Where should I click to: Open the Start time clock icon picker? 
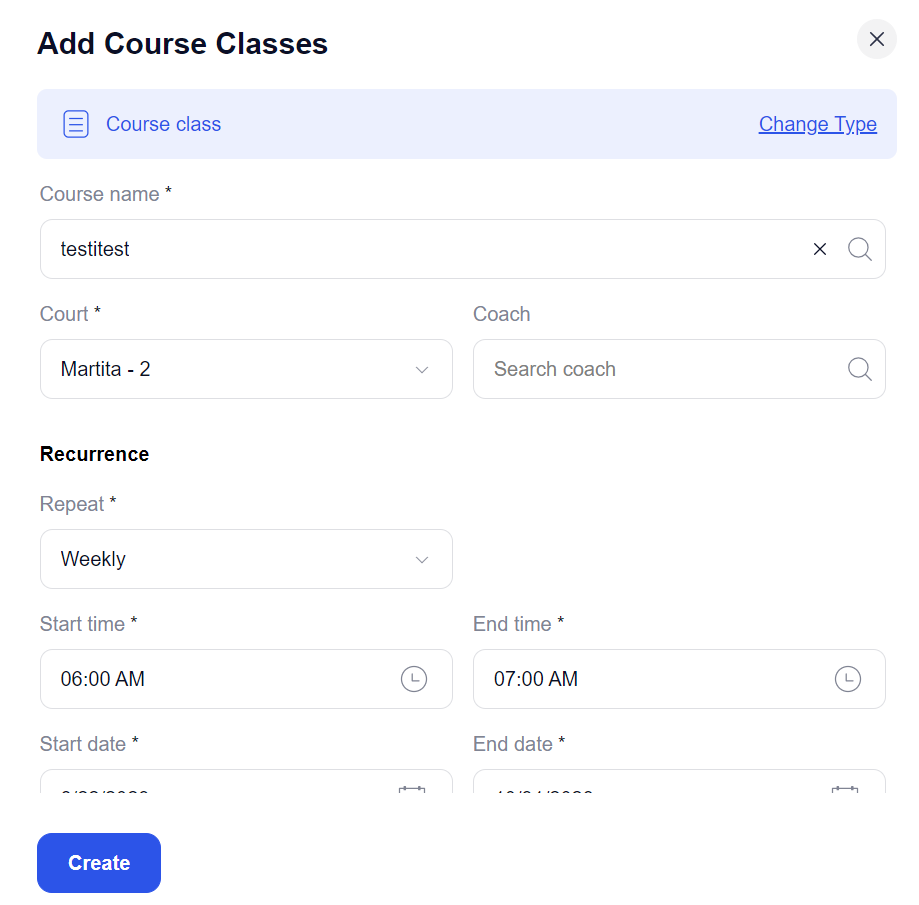[413, 679]
